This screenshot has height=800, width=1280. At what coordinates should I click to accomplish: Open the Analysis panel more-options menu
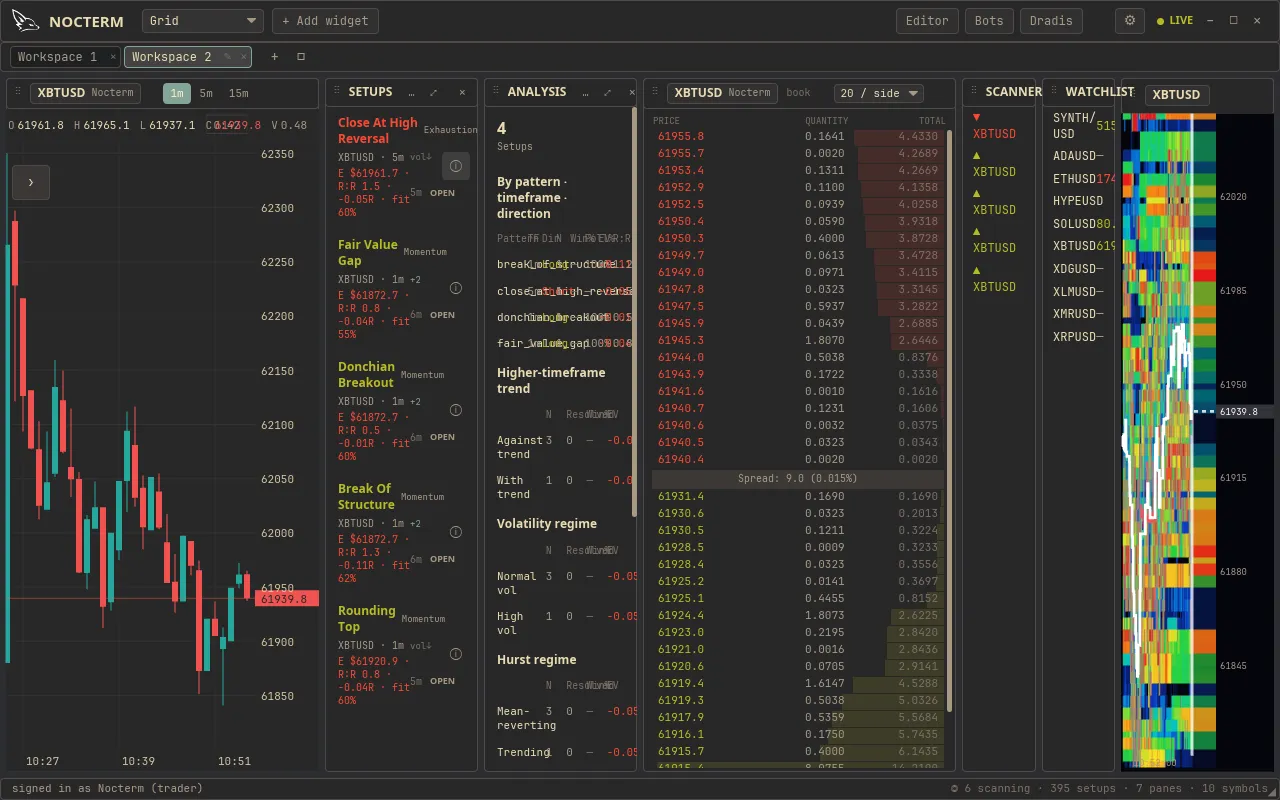(x=585, y=92)
